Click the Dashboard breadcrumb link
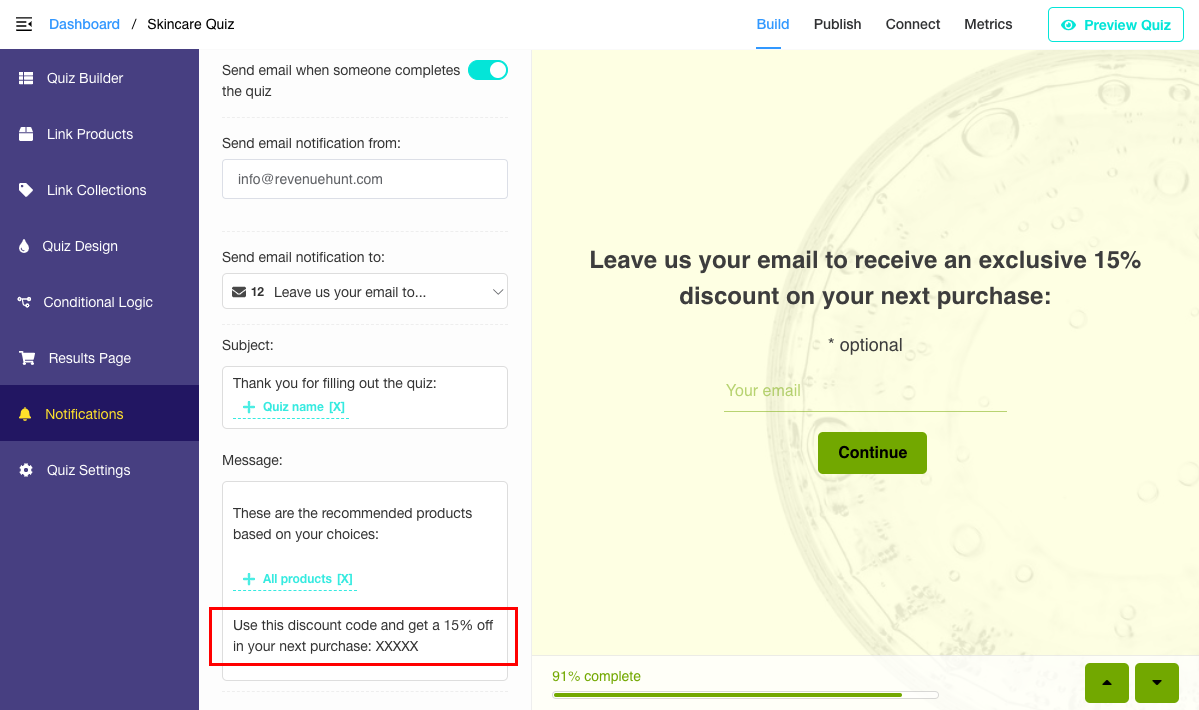The width and height of the screenshot is (1199, 710). [84, 24]
